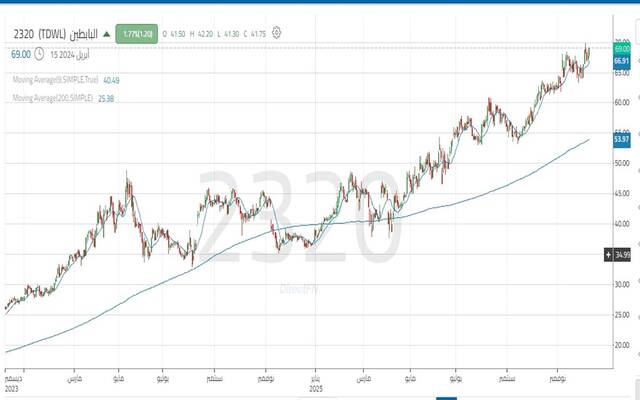Click the 25.38 moving average value

[x=105, y=98]
